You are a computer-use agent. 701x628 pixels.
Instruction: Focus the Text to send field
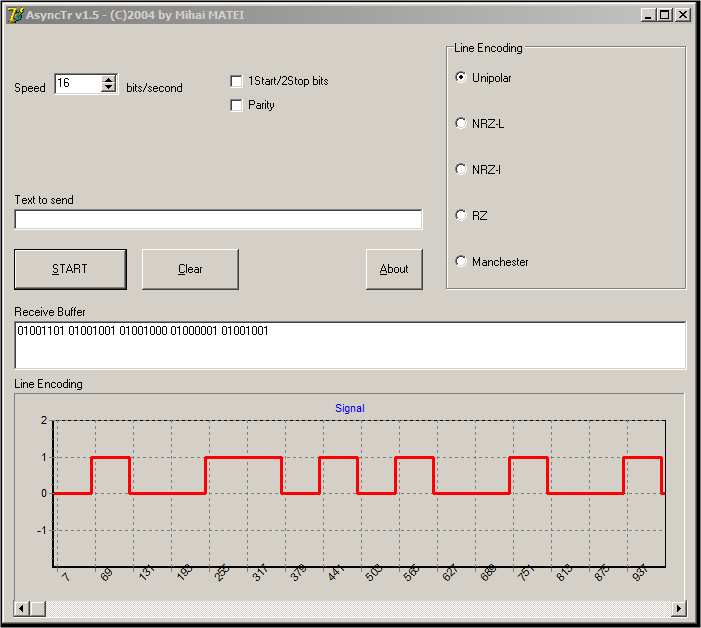[218, 219]
